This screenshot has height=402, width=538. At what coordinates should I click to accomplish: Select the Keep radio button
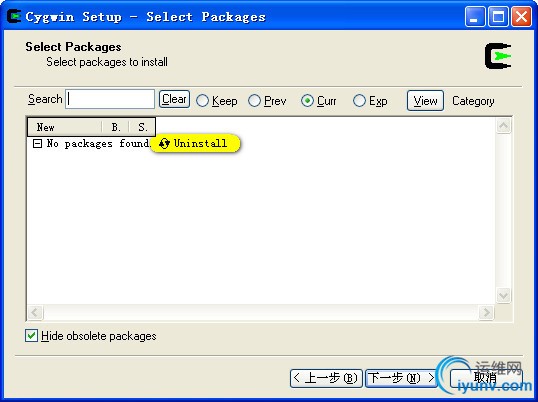pyautogui.click(x=202, y=101)
